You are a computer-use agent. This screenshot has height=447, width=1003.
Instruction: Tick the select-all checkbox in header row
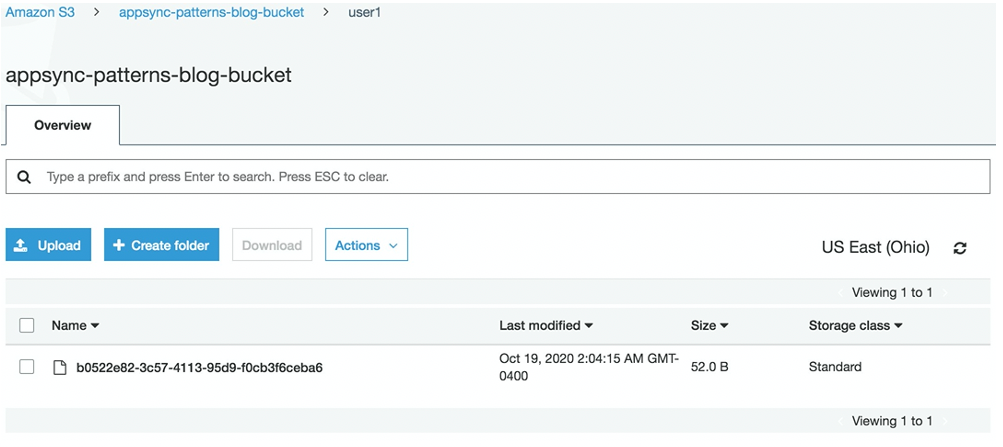(27, 325)
